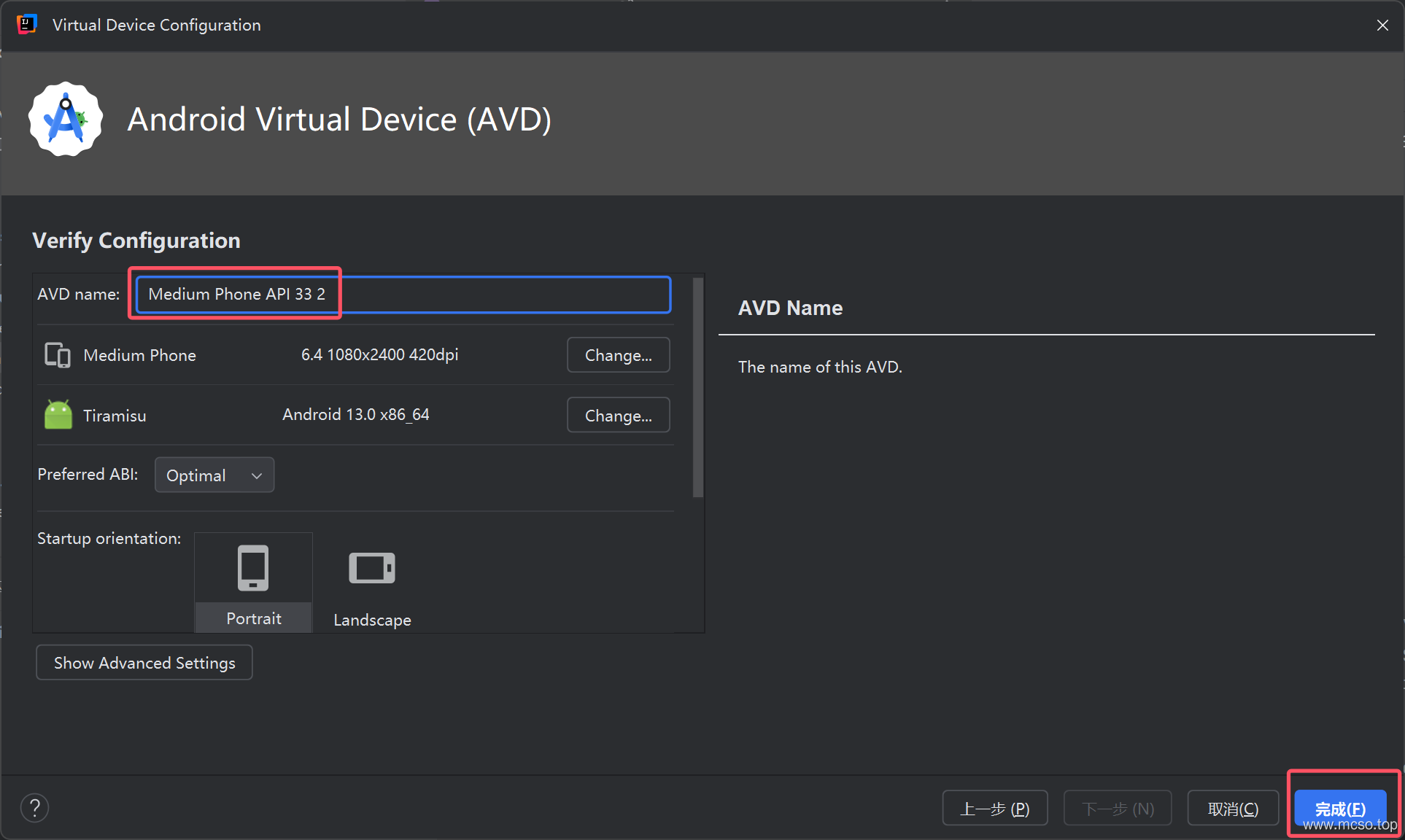The width and height of the screenshot is (1405, 840).
Task: Click the 'Startup orientation:' label
Action: click(109, 538)
